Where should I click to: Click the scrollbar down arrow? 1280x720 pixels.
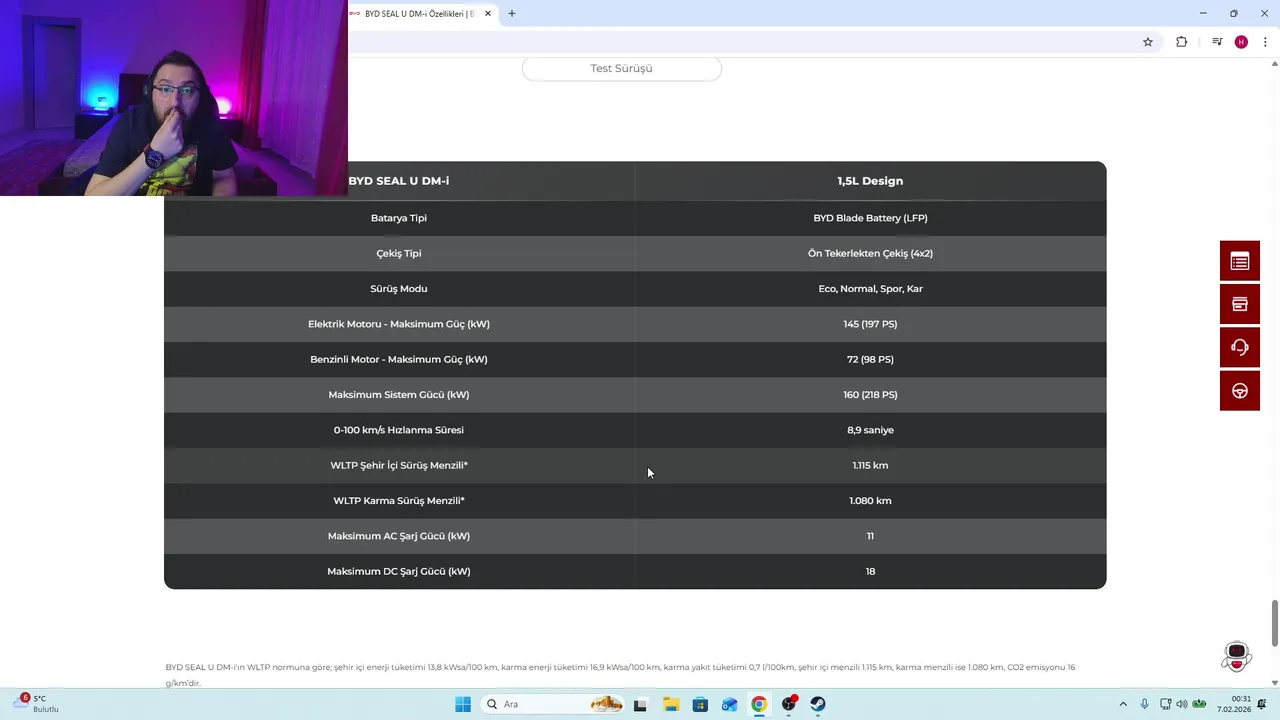coord(1274,683)
